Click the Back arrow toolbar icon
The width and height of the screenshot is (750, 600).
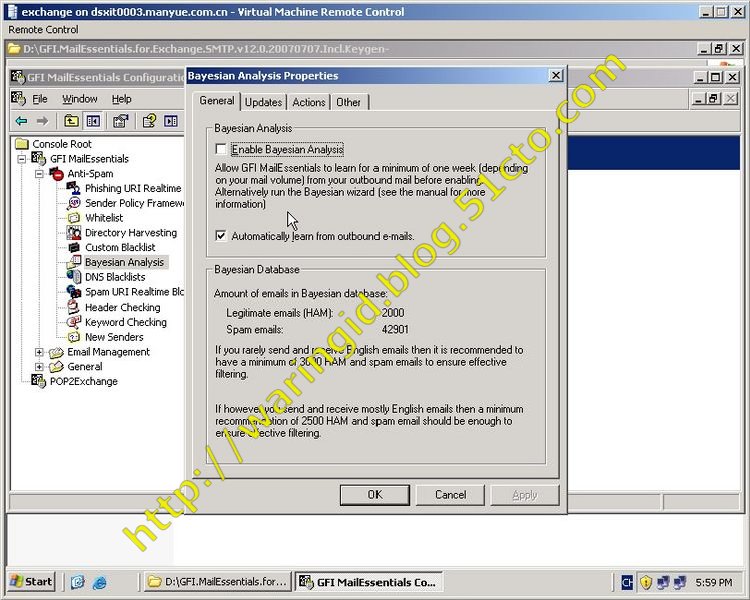(21, 121)
